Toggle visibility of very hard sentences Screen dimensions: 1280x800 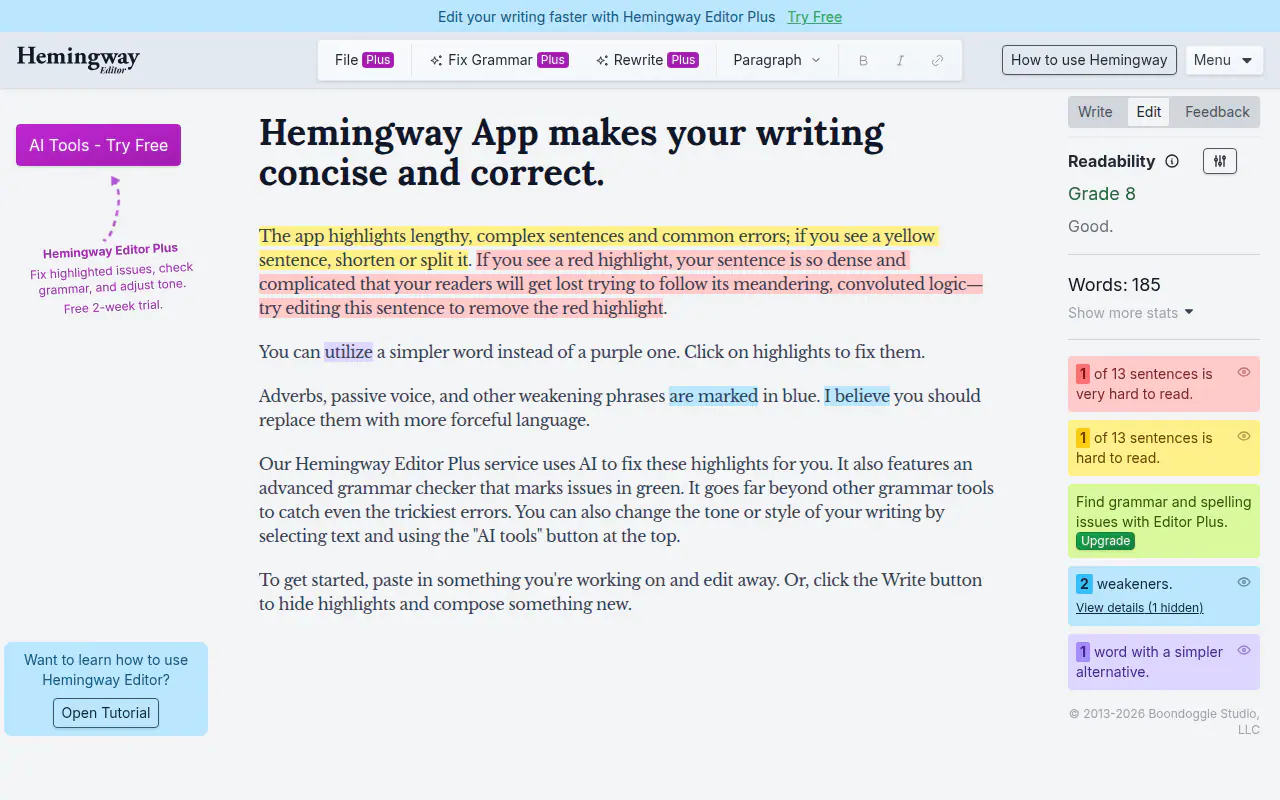pyautogui.click(x=1244, y=372)
